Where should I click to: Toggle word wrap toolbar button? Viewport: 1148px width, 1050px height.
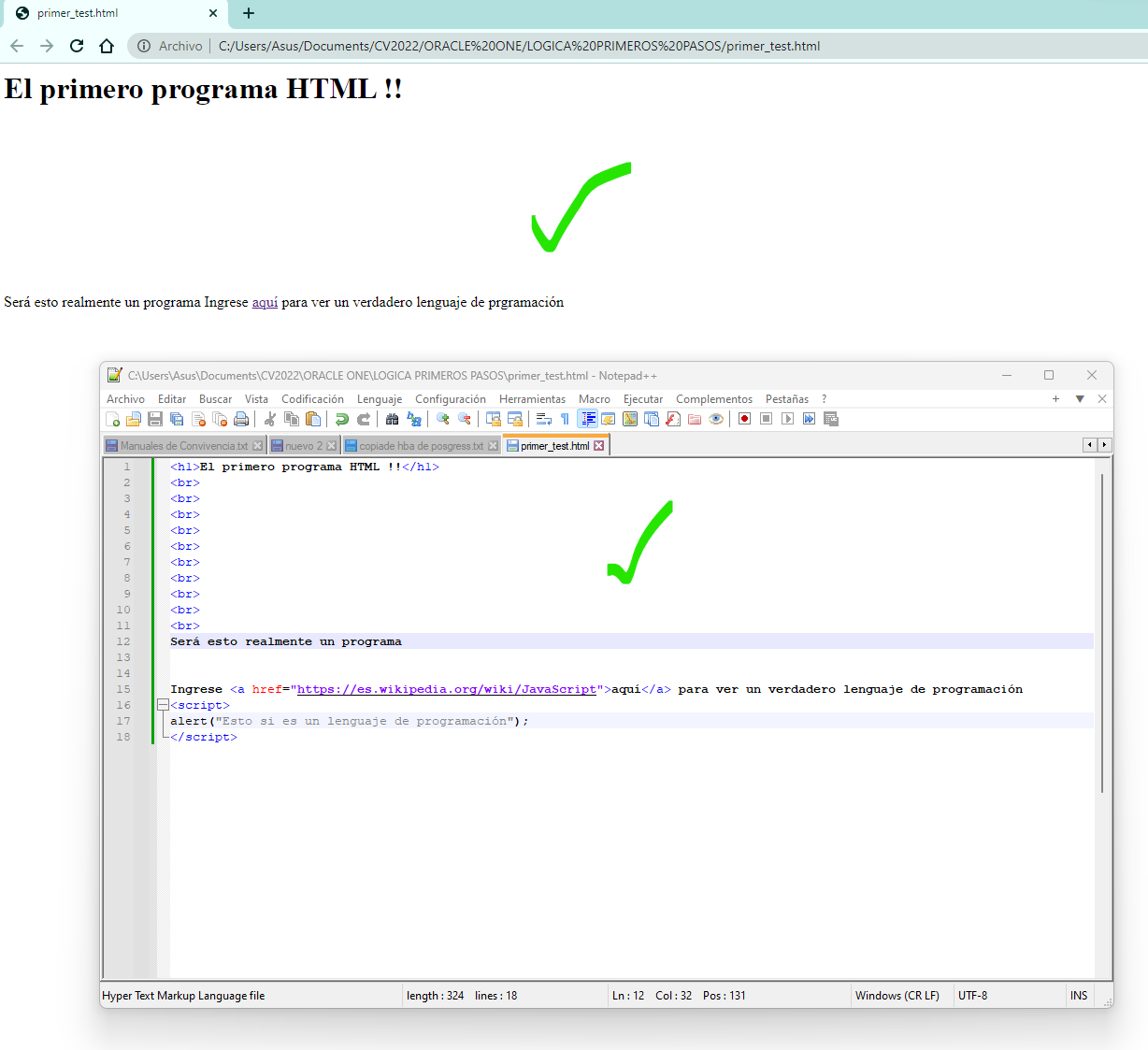point(543,419)
